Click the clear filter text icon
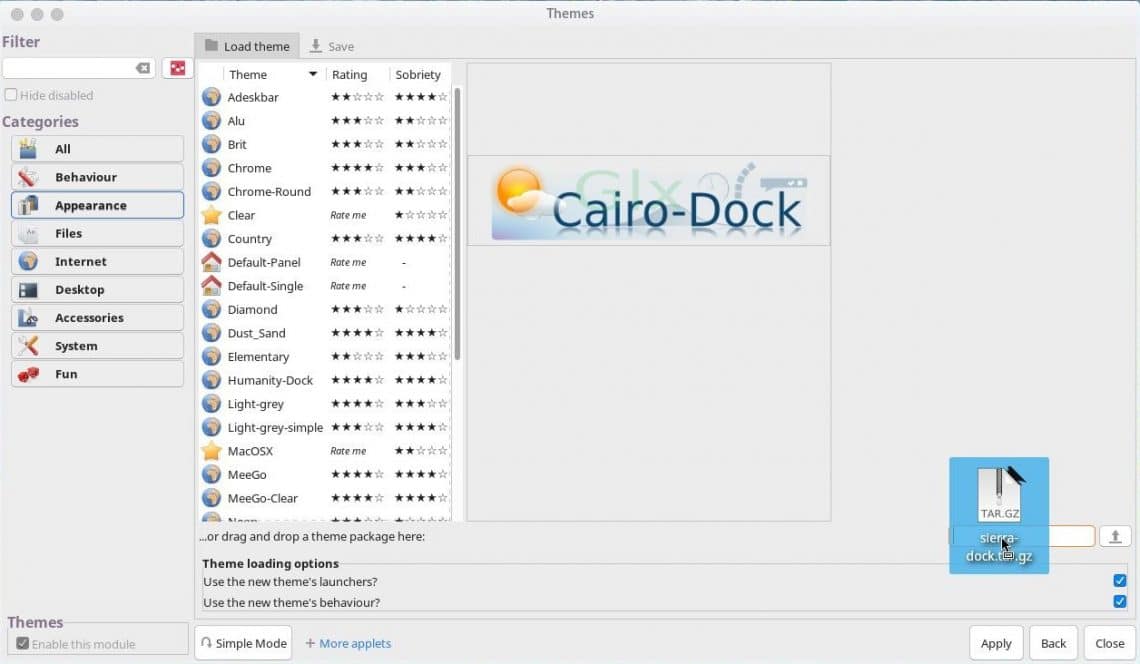Screen dimensions: 1140x664 143,68
